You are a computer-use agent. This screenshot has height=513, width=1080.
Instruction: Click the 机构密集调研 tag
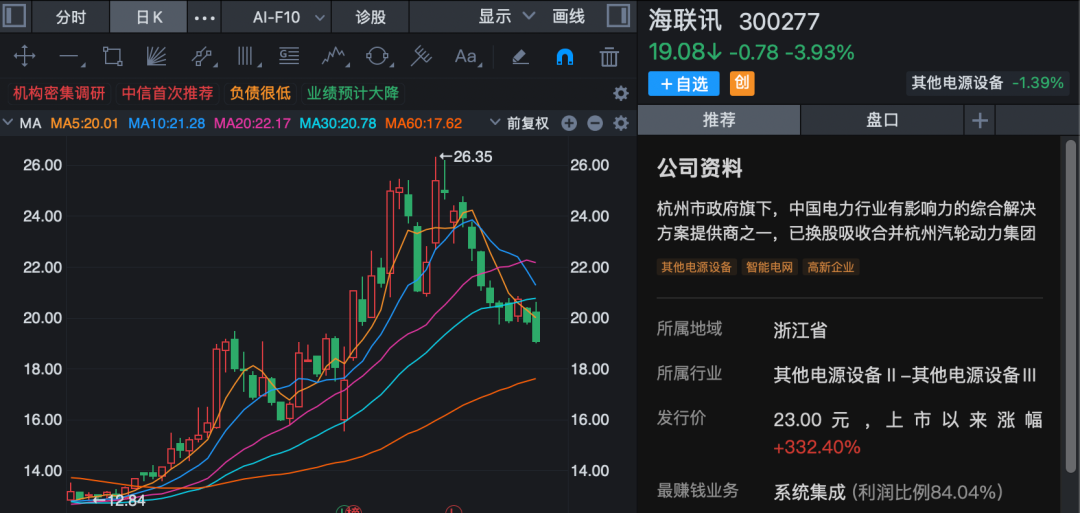point(59,93)
